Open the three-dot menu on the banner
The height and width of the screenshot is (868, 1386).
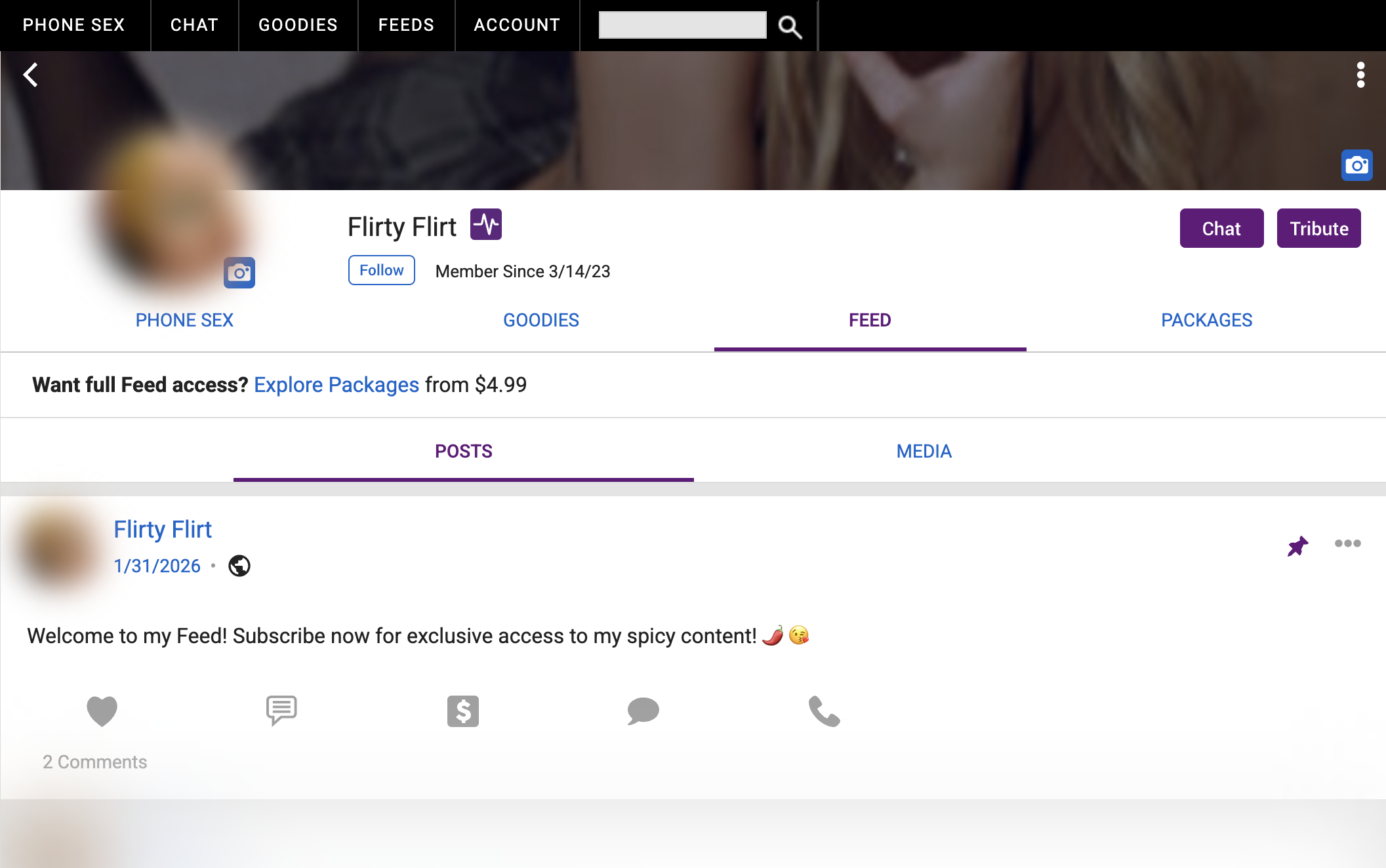[x=1360, y=75]
